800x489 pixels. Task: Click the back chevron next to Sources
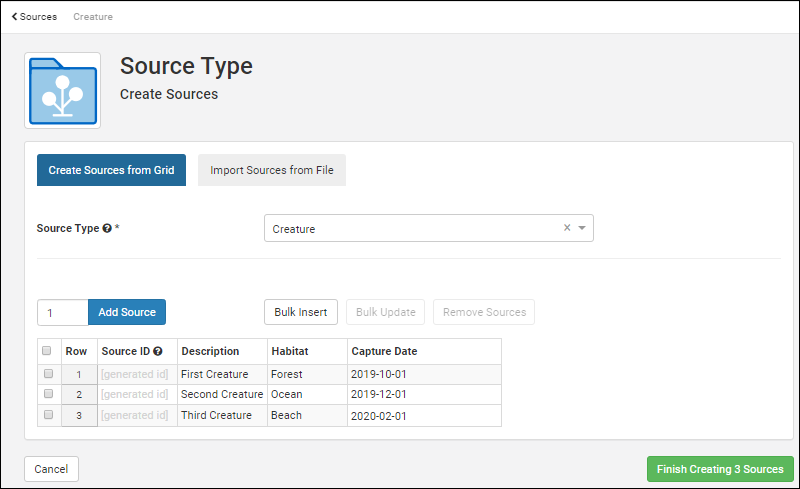(x=14, y=17)
